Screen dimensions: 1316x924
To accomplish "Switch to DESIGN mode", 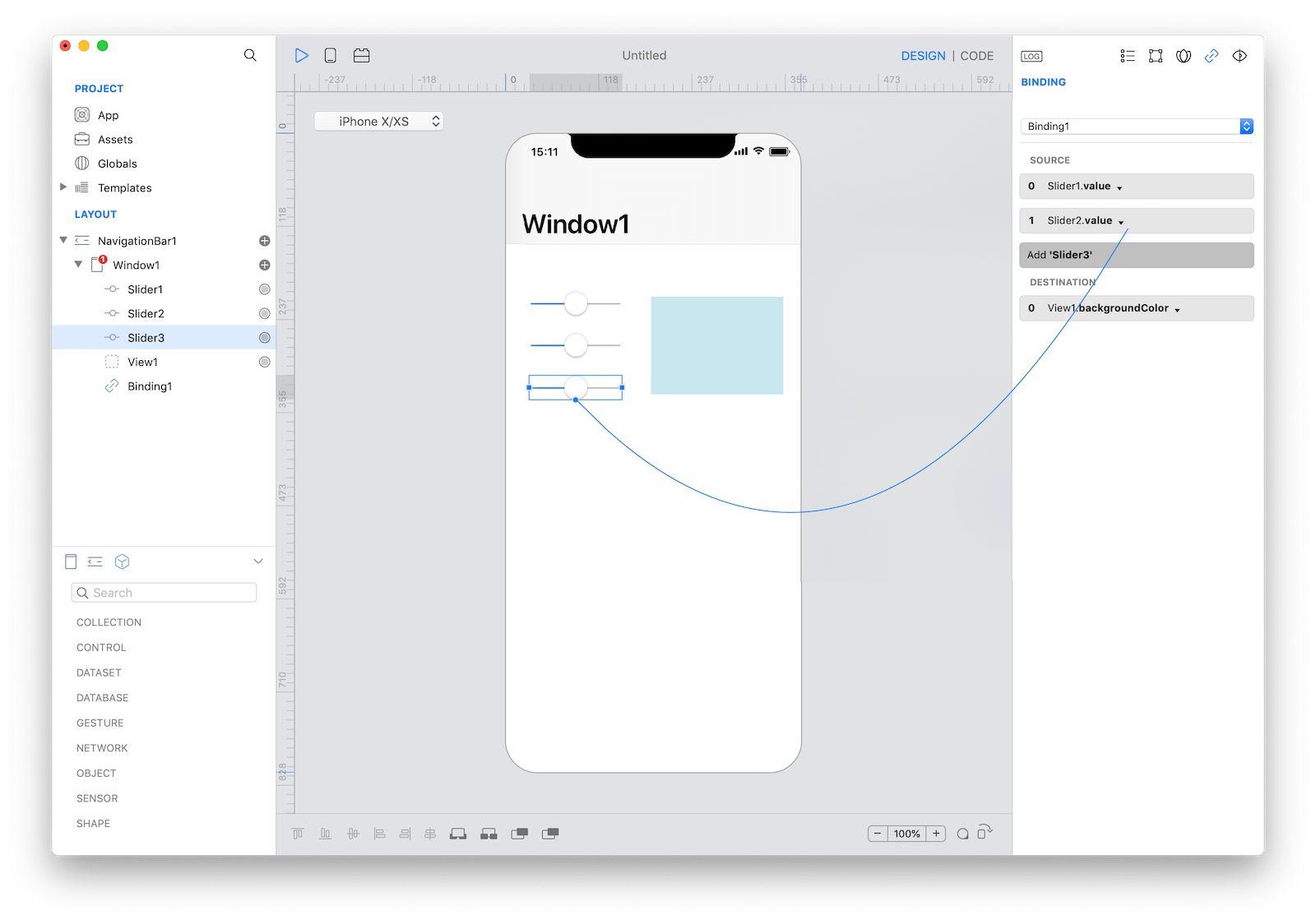I will (923, 56).
